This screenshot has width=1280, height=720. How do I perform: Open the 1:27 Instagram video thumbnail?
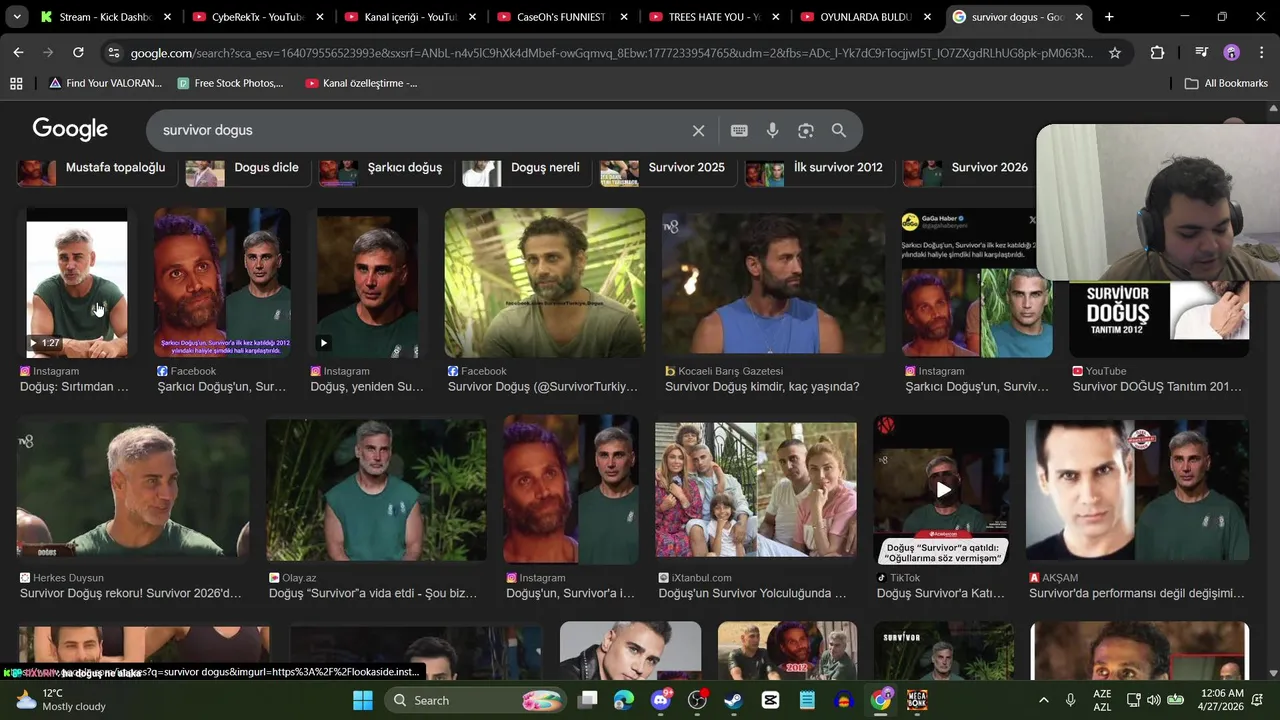coord(77,283)
